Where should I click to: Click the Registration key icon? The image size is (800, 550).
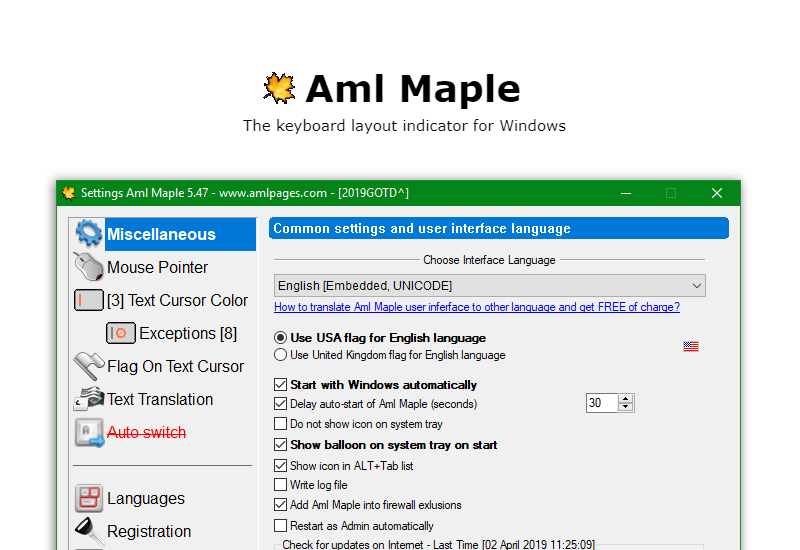[89, 531]
